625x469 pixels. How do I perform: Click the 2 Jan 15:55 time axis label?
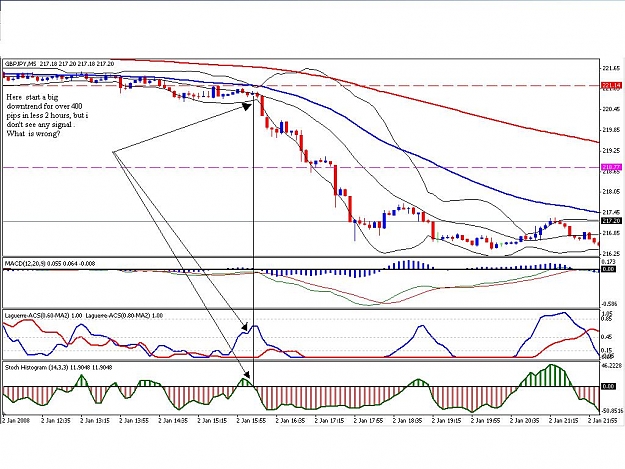[251, 420]
